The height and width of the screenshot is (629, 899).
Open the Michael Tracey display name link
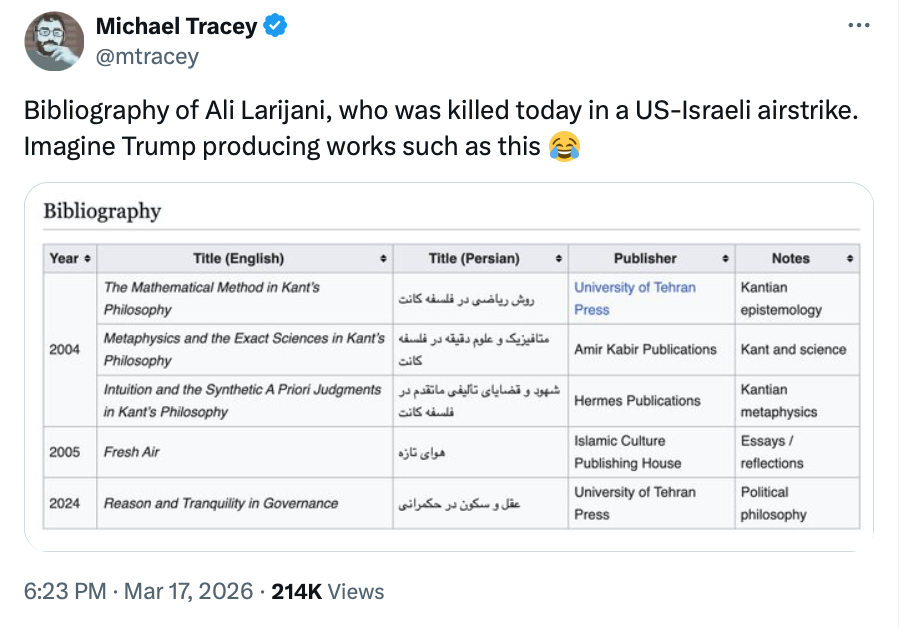[x=176, y=27]
